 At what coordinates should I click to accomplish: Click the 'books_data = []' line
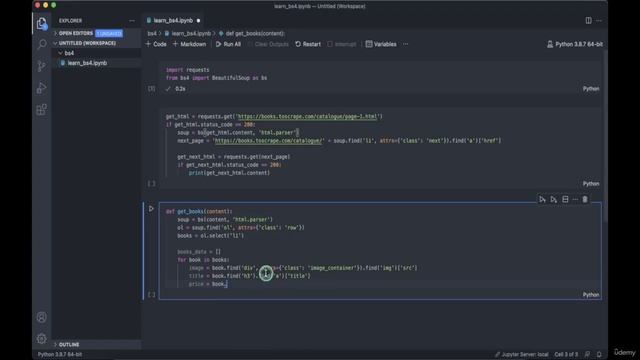pos(199,252)
